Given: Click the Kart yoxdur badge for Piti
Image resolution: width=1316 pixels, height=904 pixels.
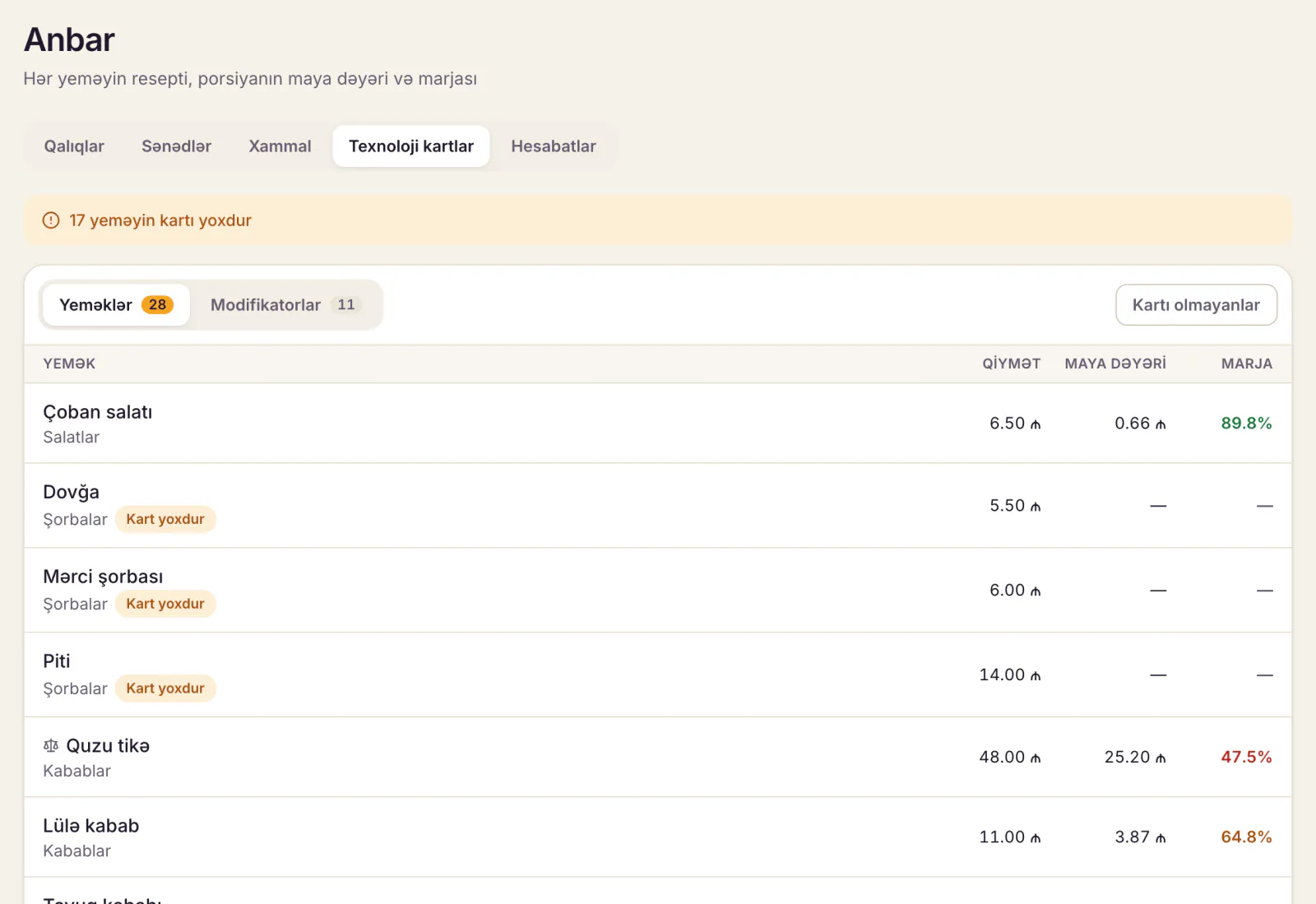Looking at the screenshot, I should (165, 689).
